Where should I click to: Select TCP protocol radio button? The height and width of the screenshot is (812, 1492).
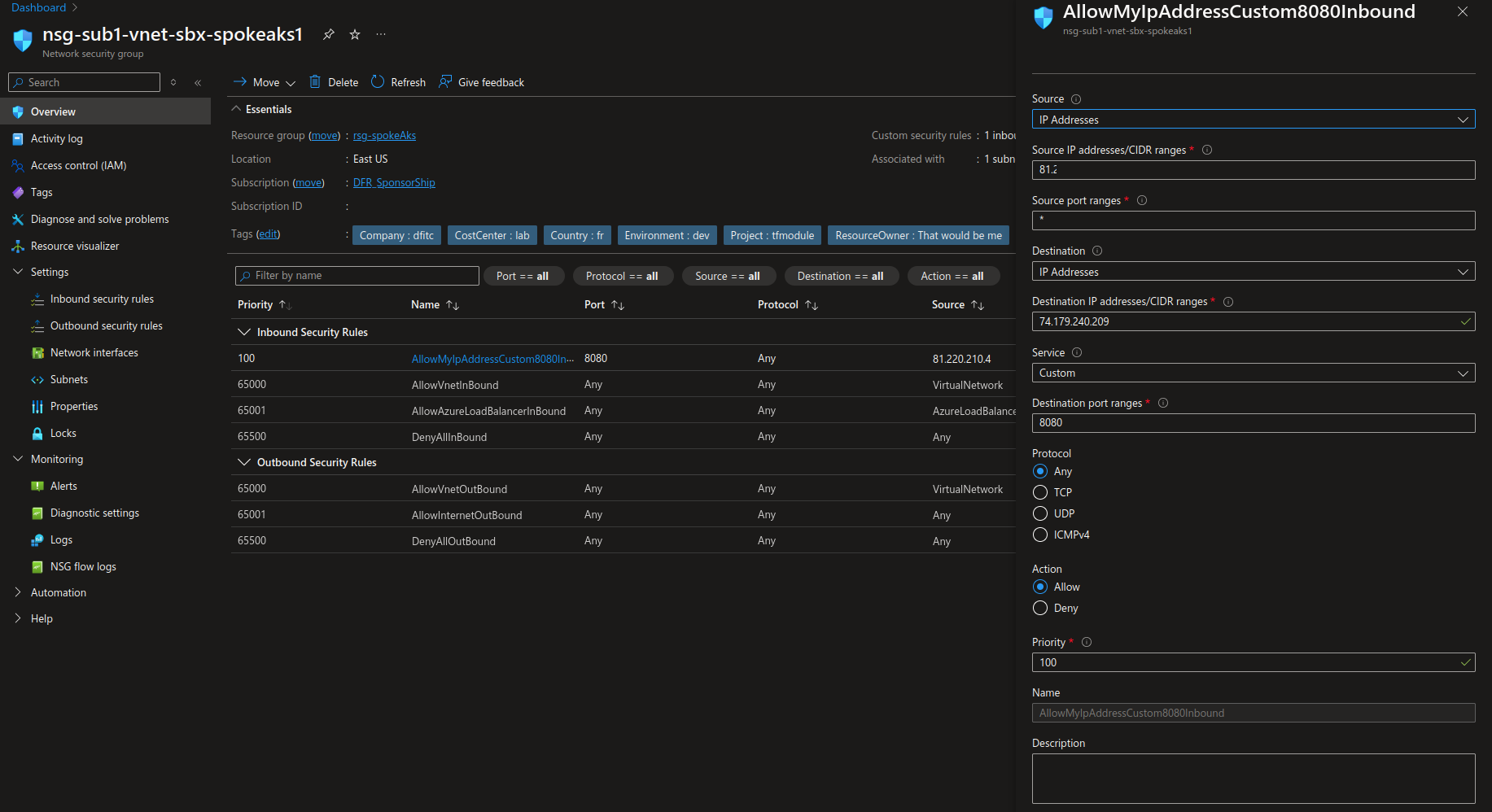1040,492
